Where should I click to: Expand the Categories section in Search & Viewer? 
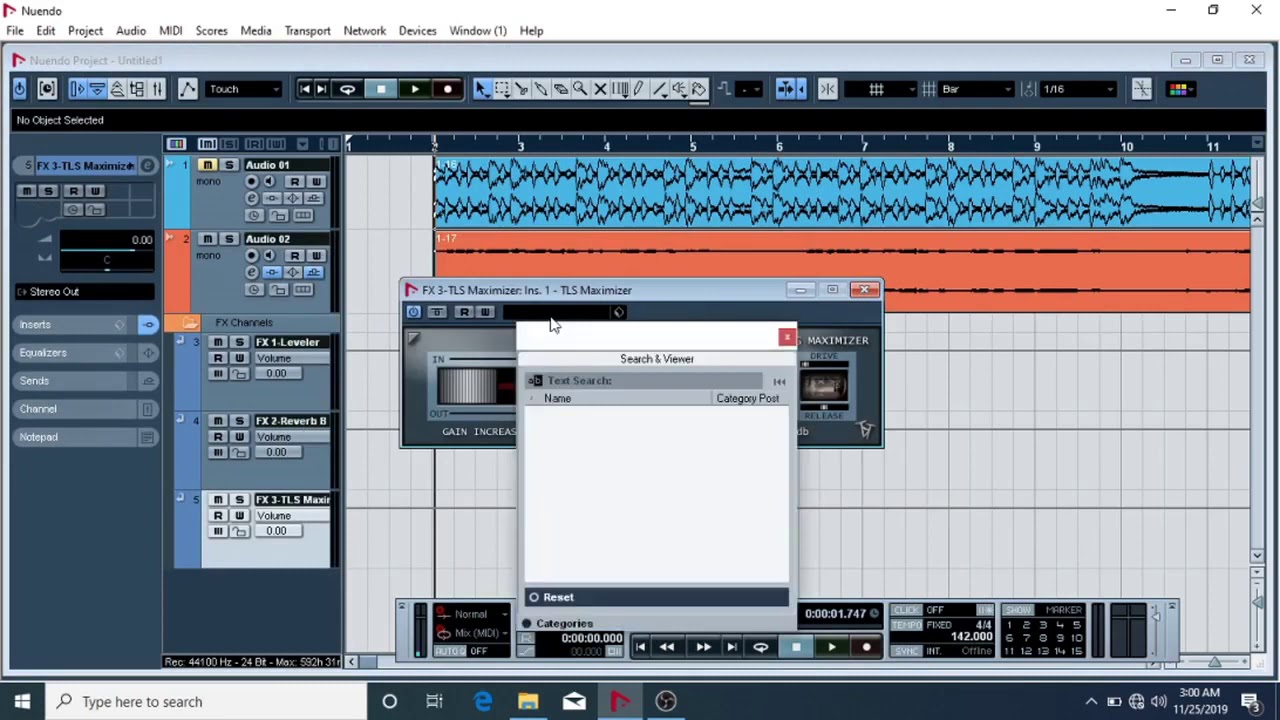(x=527, y=624)
